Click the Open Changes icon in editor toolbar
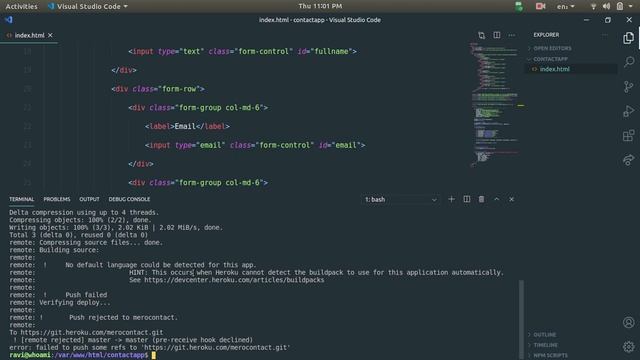640x360 pixels. click(x=482, y=35)
